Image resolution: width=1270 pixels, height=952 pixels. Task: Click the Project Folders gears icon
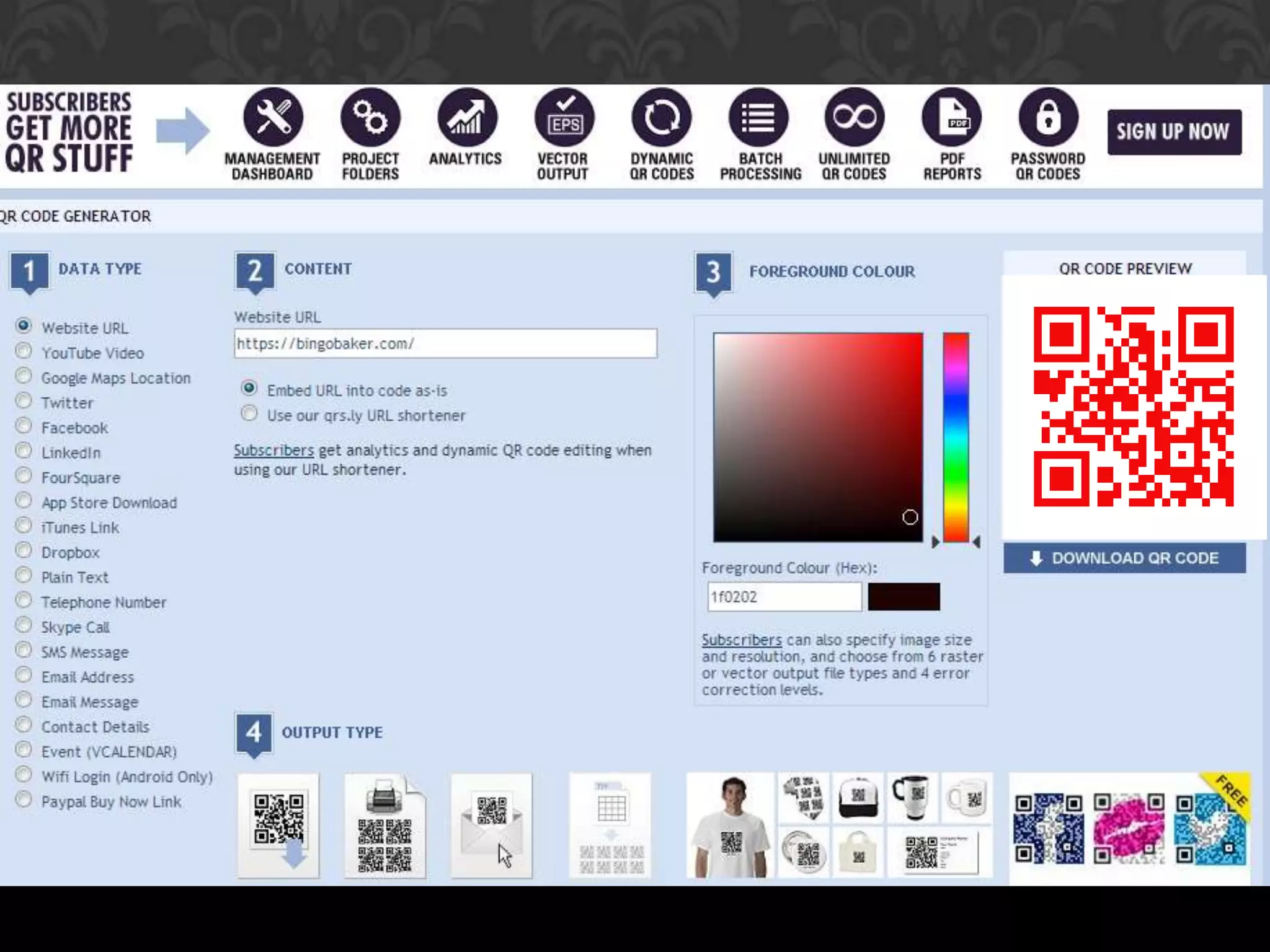(370, 118)
